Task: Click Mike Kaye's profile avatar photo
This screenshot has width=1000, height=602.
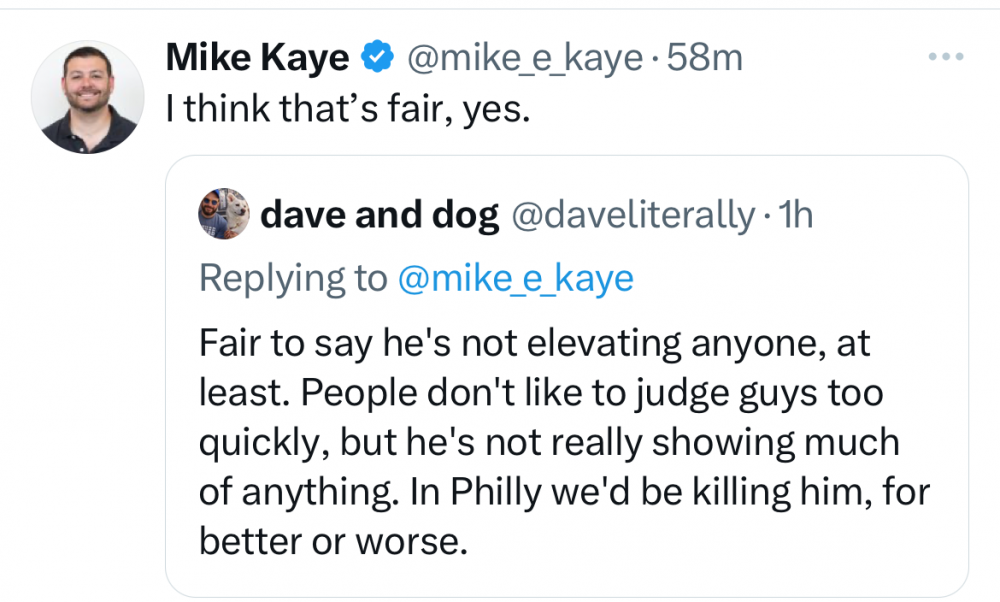Action: [x=84, y=96]
